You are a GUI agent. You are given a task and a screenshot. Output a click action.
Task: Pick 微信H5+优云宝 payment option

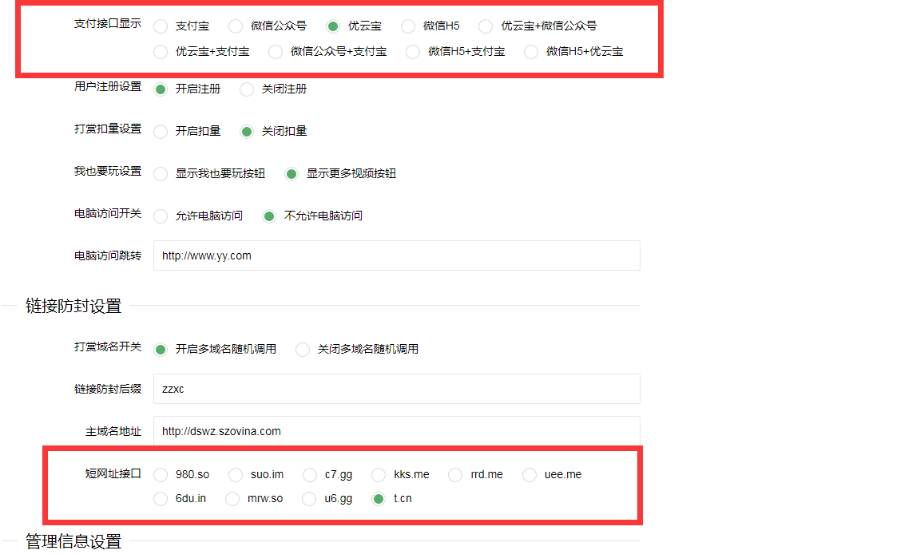[531, 52]
